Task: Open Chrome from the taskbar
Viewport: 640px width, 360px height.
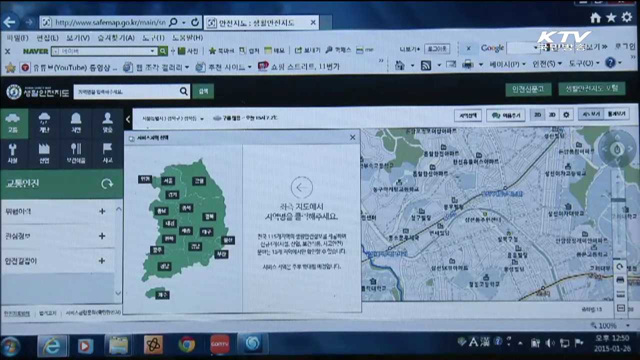Action: coord(187,345)
